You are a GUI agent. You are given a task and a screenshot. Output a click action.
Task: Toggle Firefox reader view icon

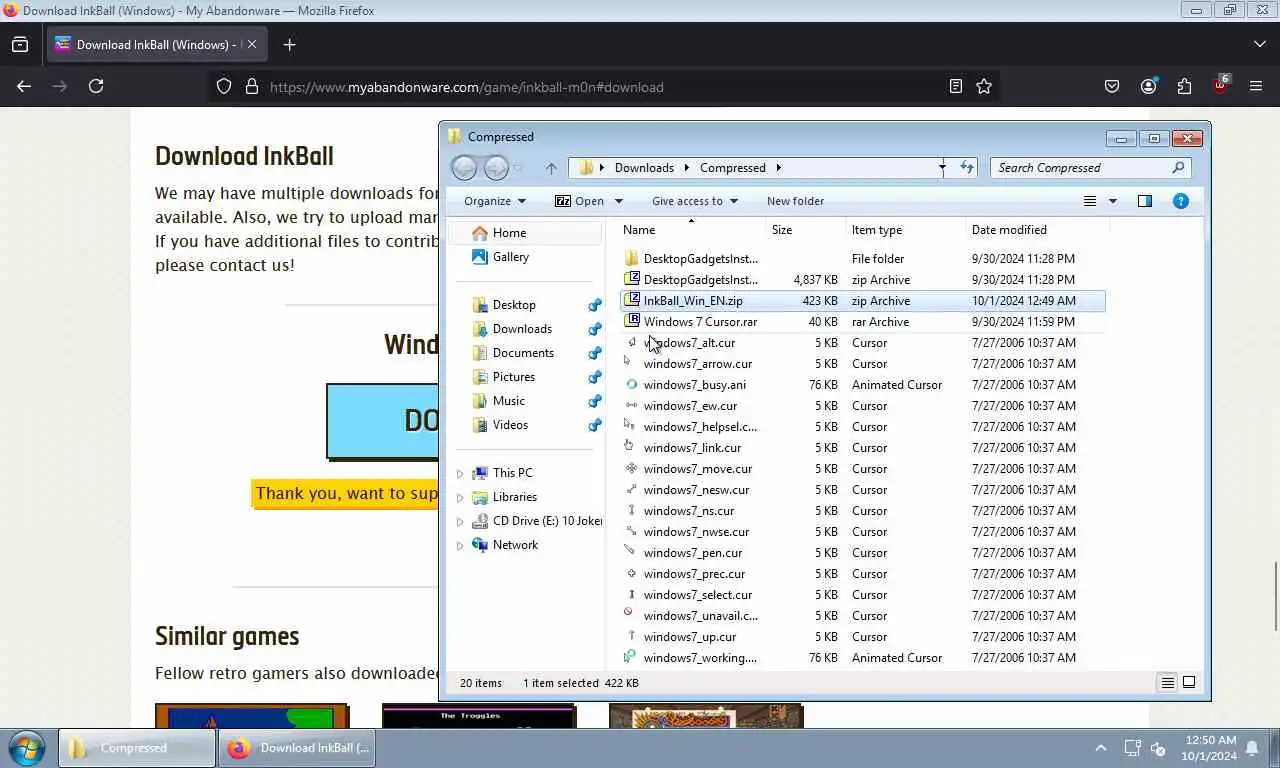coord(956,87)
